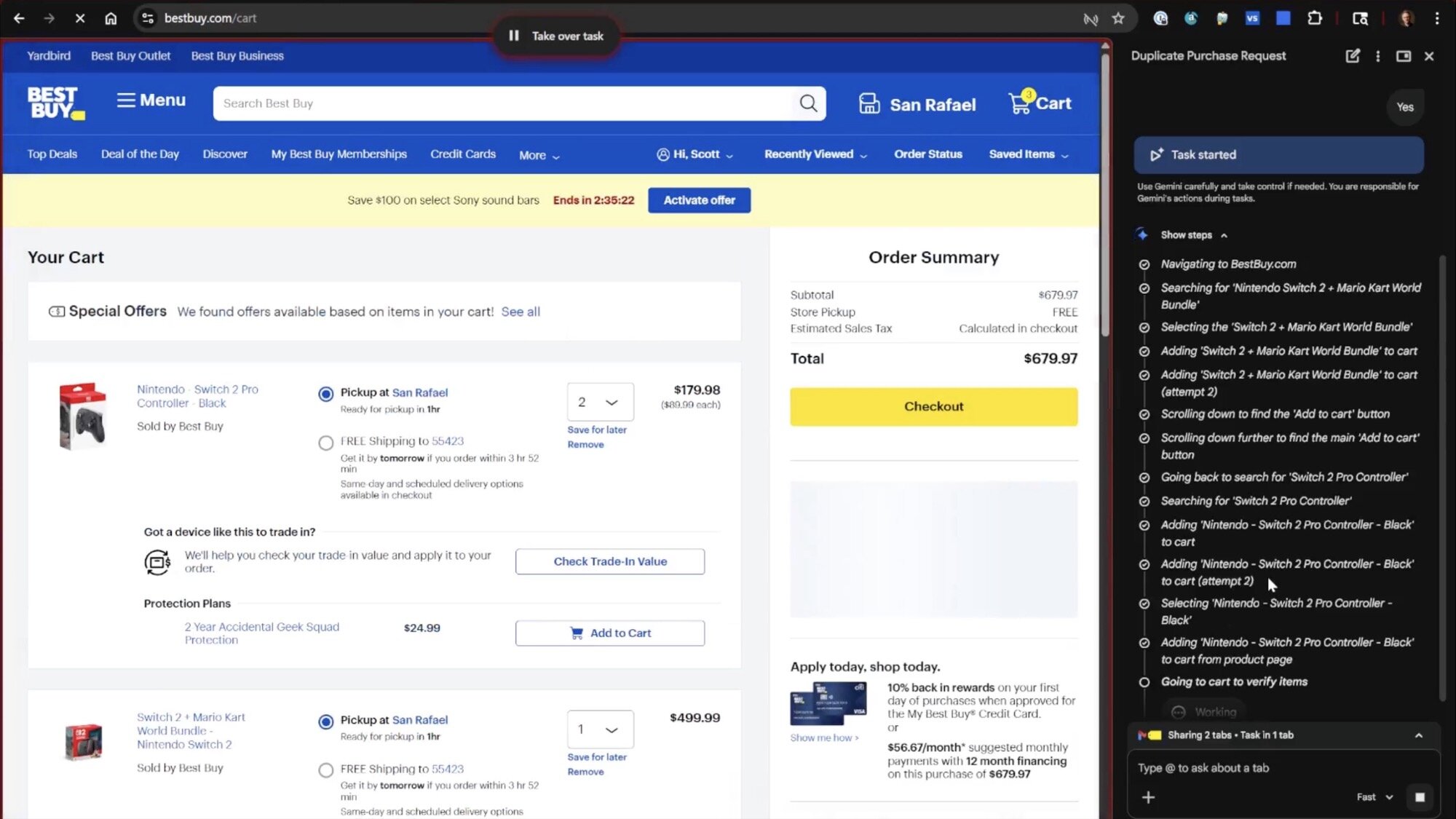Expand the Hi, Scott account dropdown

pos(695,154)
